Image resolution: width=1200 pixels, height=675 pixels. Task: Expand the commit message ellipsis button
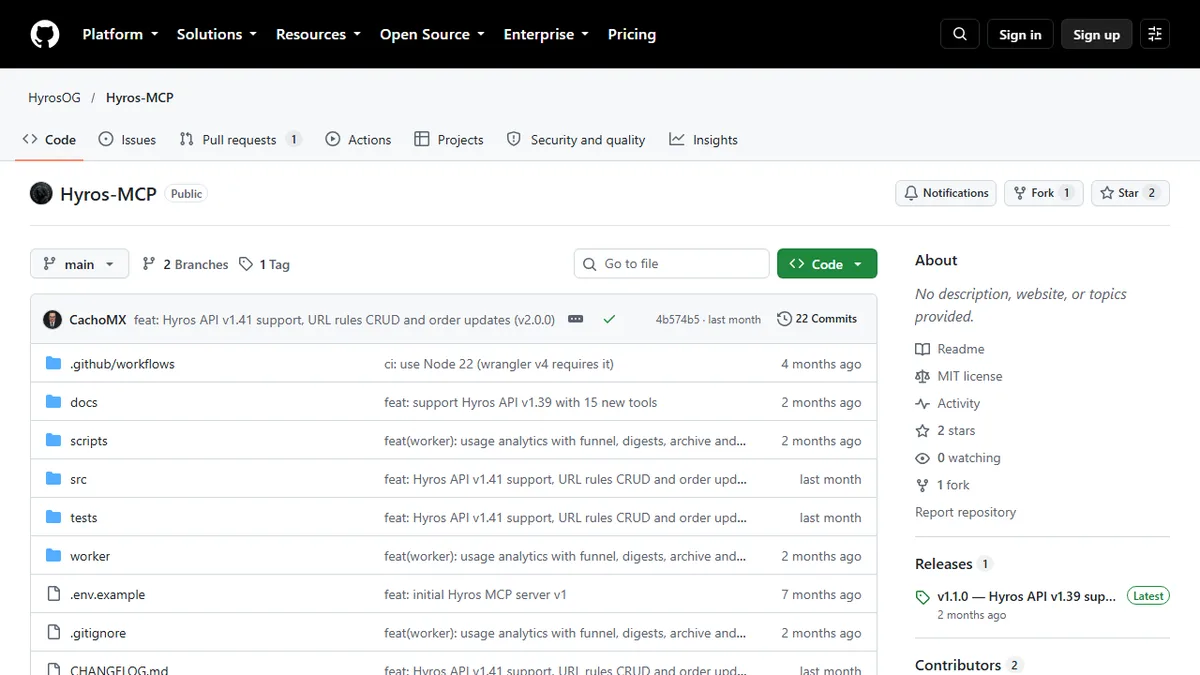(x=575, y=319)
